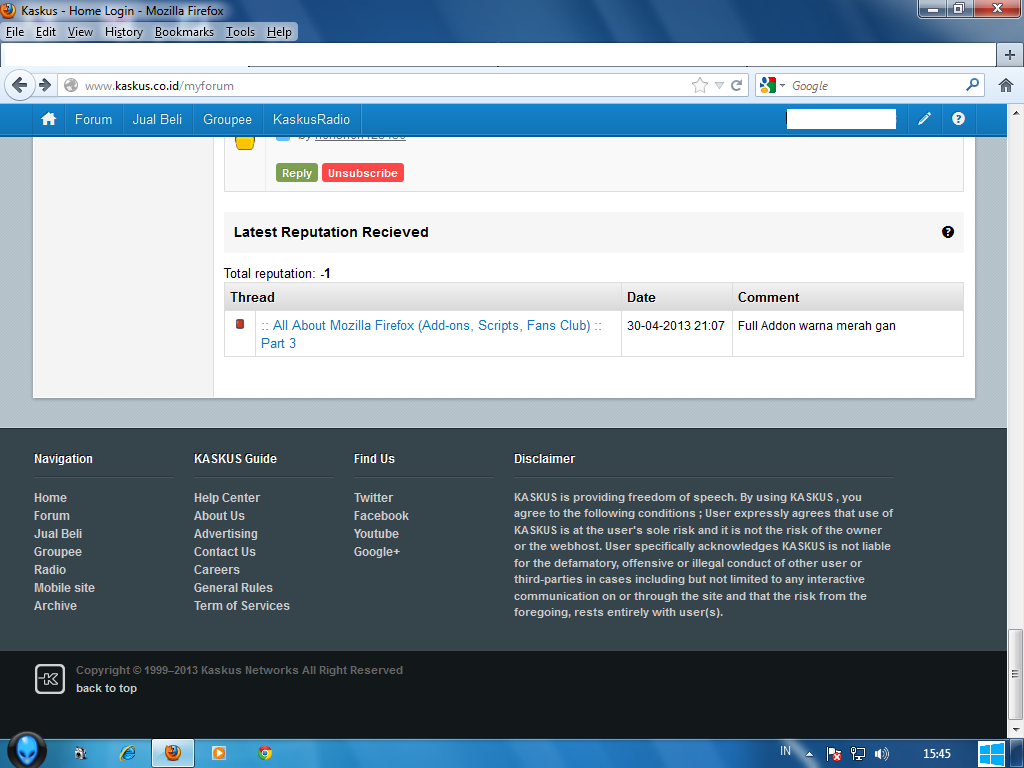Open a new tab with plus button
Screen dimensions: 1024x768
tap(1010, 55)
